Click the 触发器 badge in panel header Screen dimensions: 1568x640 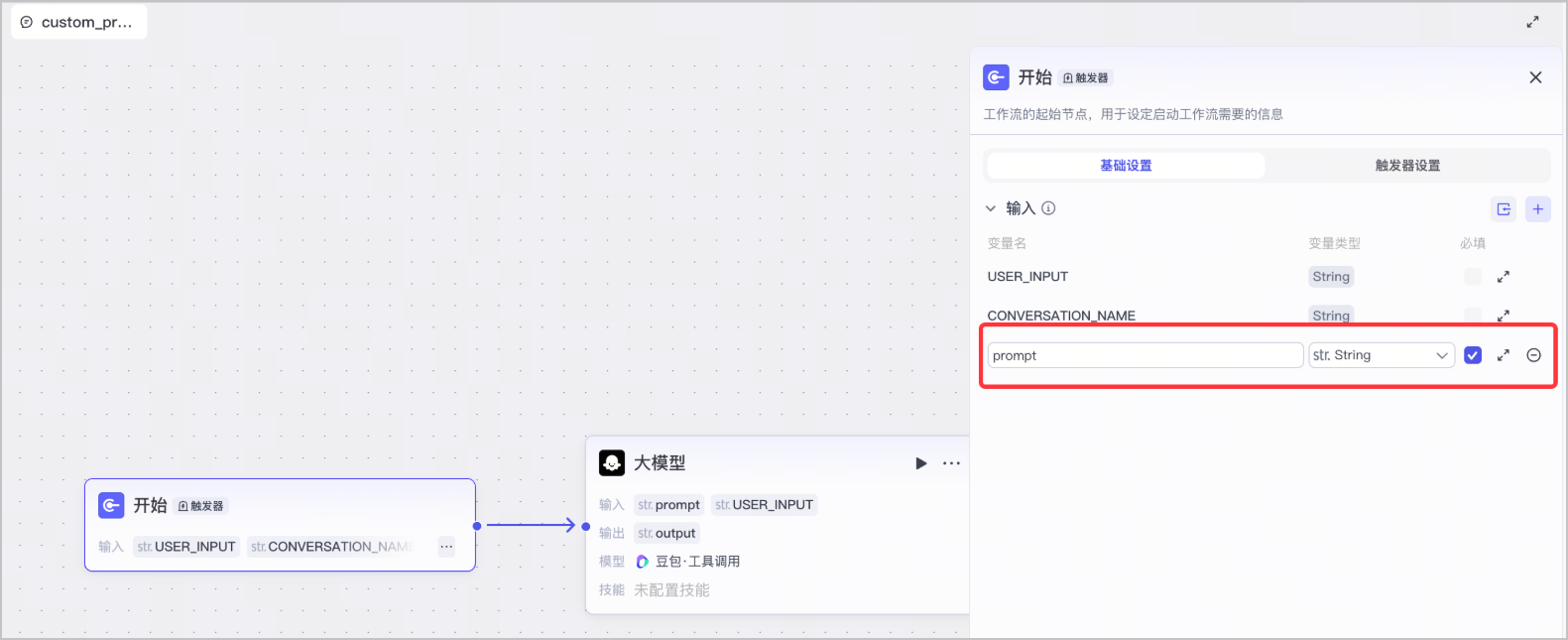1086,77
